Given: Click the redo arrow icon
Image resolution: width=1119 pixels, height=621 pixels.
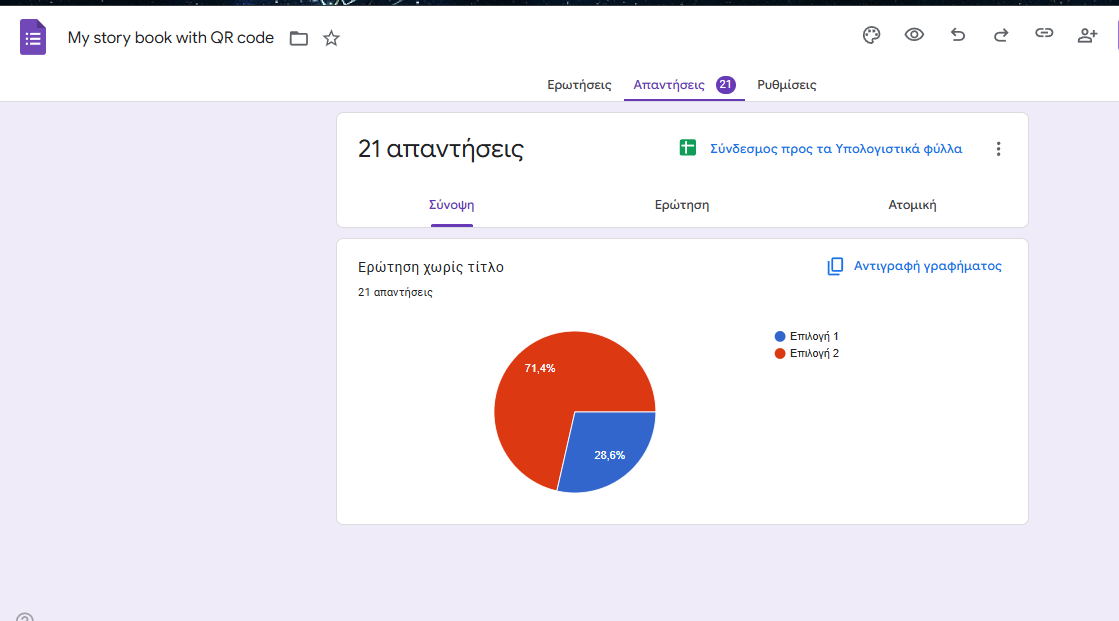Looking at the screenshot, I should (x=1000, y=35).
